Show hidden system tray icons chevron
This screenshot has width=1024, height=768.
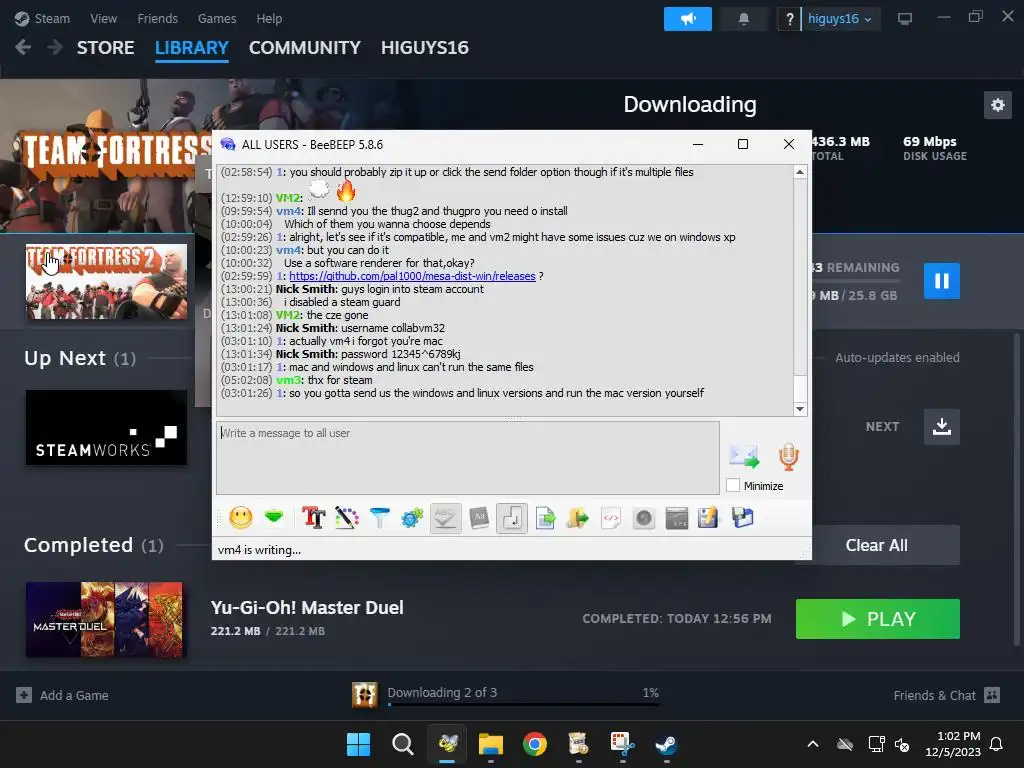coord(812,744)
